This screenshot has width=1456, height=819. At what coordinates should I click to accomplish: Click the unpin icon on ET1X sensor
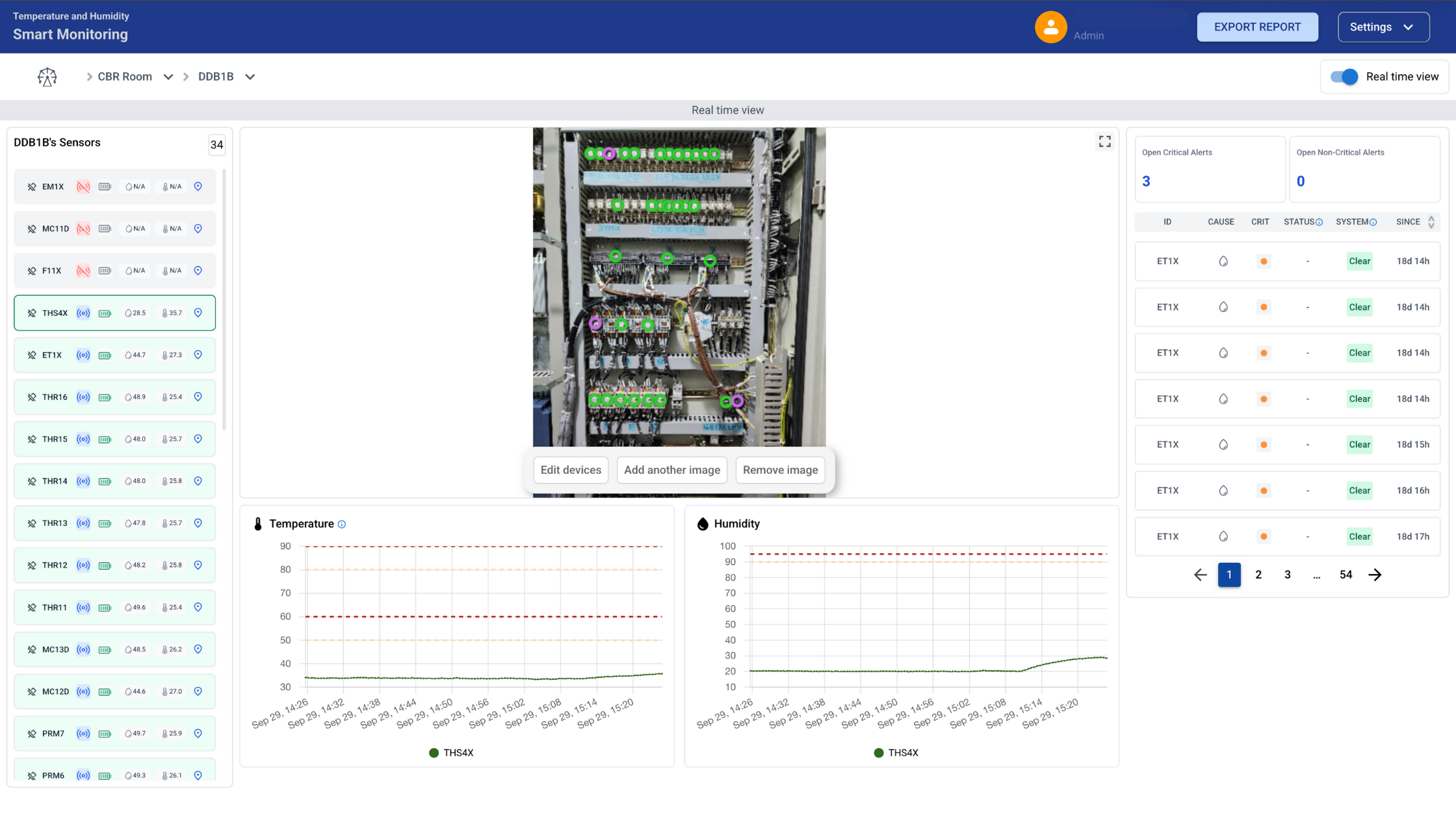[32, 355]
